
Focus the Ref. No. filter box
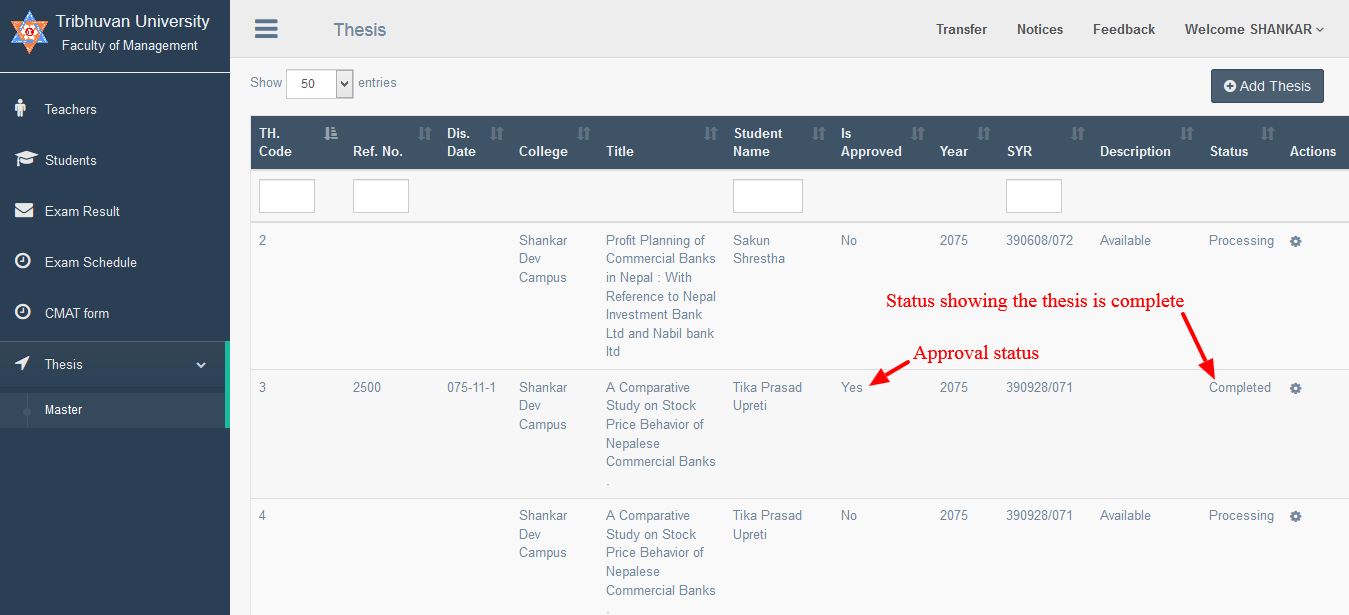[x=380, y=196]
